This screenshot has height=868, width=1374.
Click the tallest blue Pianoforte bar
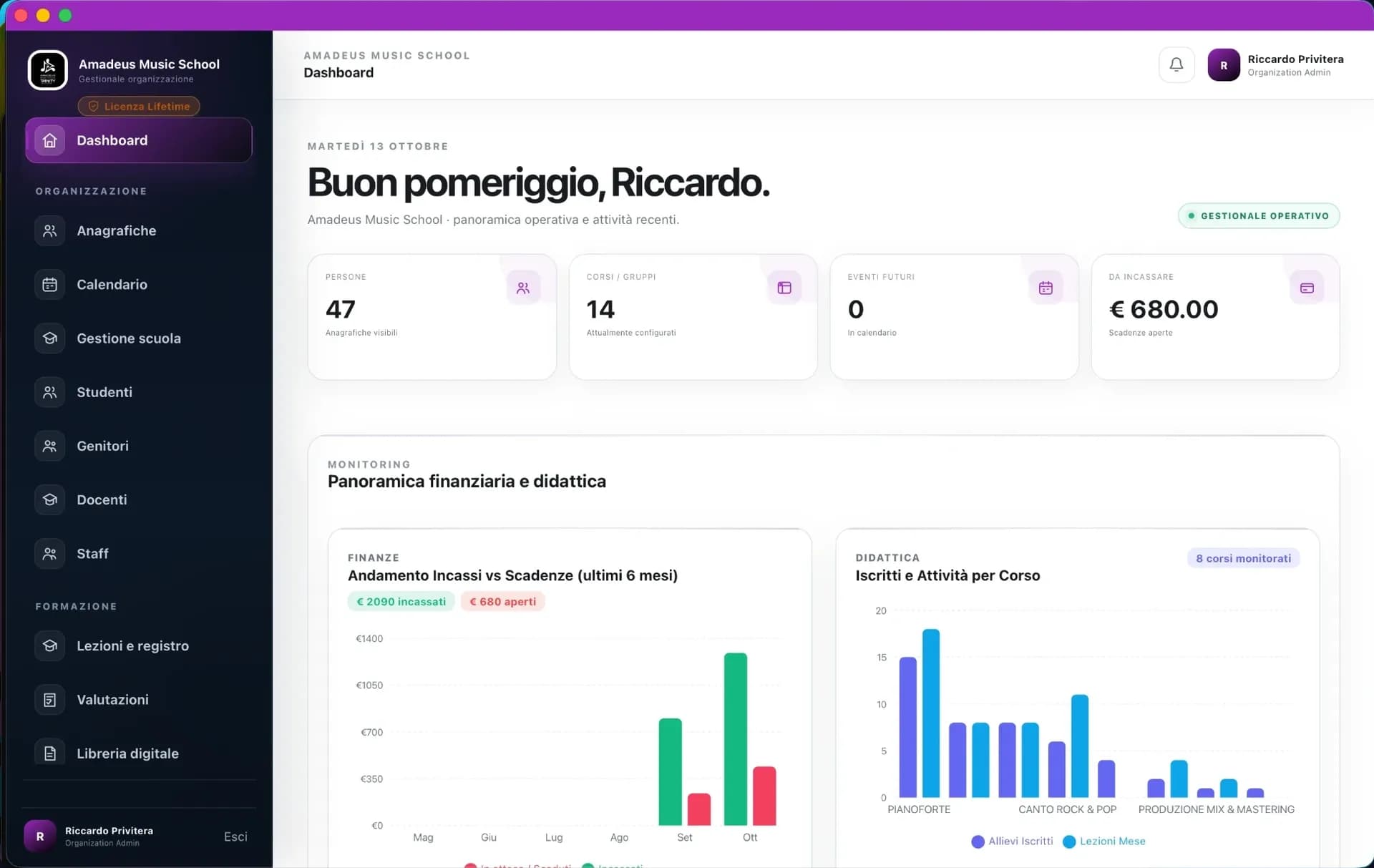pyautogui.click(x=930, y=713)
